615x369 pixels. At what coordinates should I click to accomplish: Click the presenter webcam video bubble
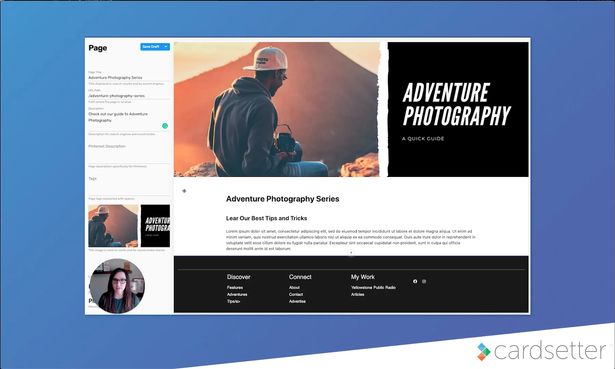tap(117, 286)
